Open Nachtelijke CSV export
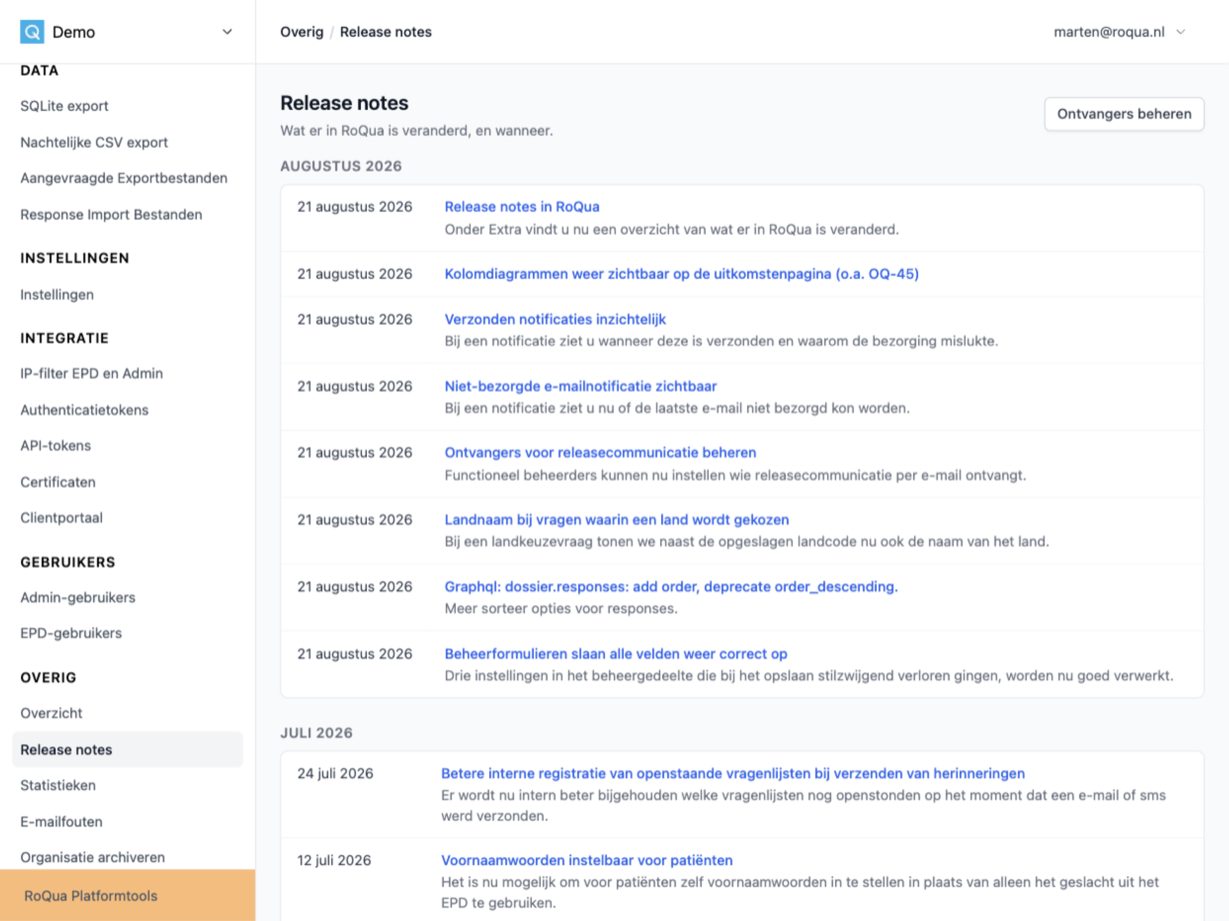The image size is (1229, 921). pyautogui.click(x=94, y=142)
